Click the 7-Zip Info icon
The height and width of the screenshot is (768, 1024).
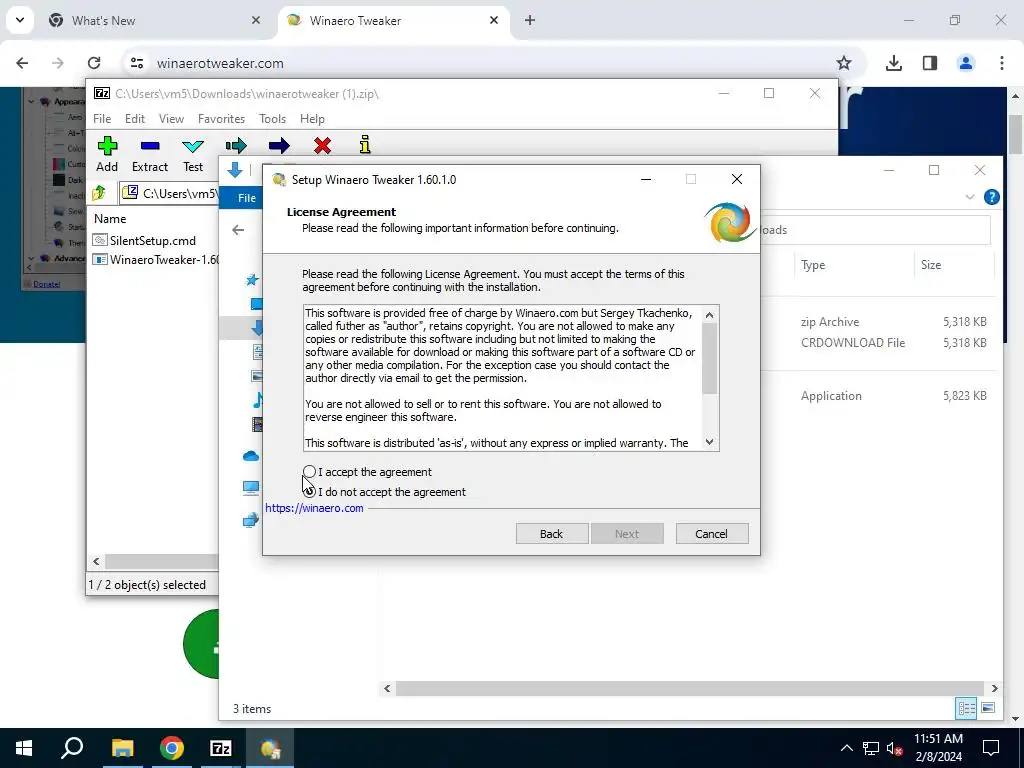click(x=365, y=145)
